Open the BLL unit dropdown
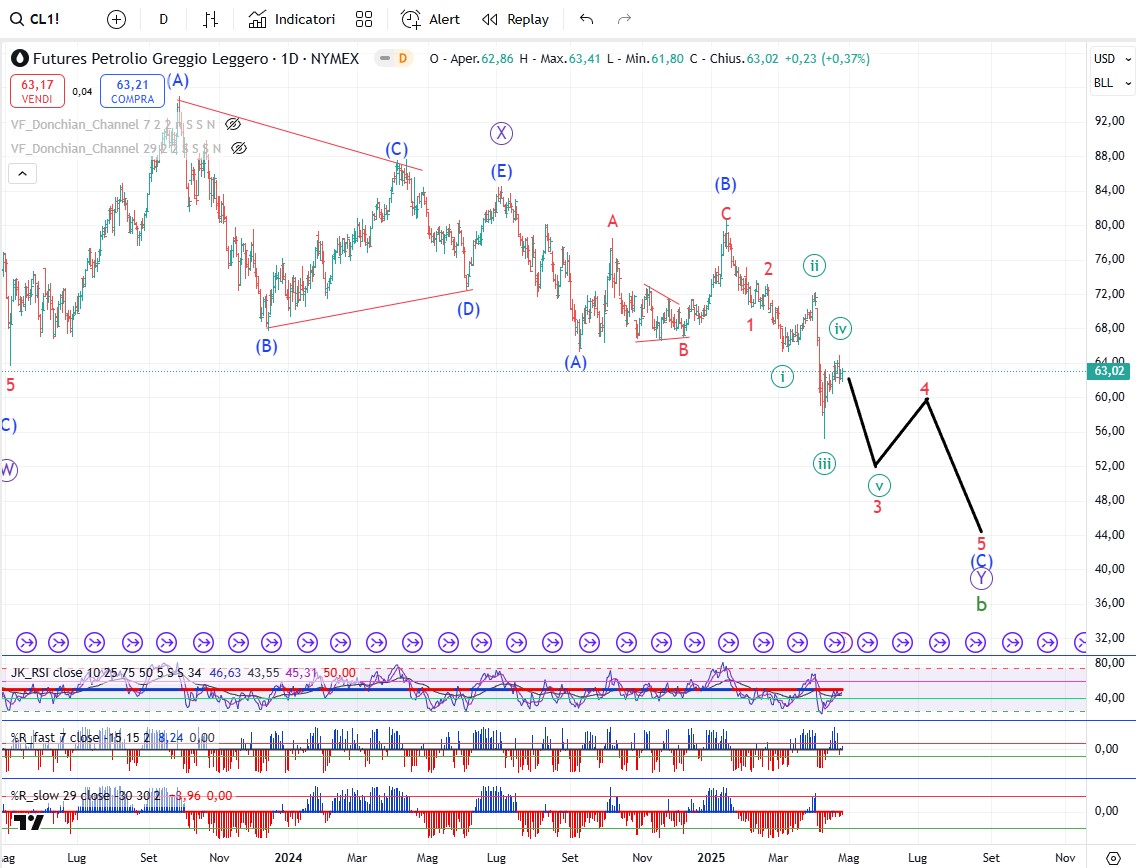This screenshot has height=868, width=1136. click(x=1112, y=83)
